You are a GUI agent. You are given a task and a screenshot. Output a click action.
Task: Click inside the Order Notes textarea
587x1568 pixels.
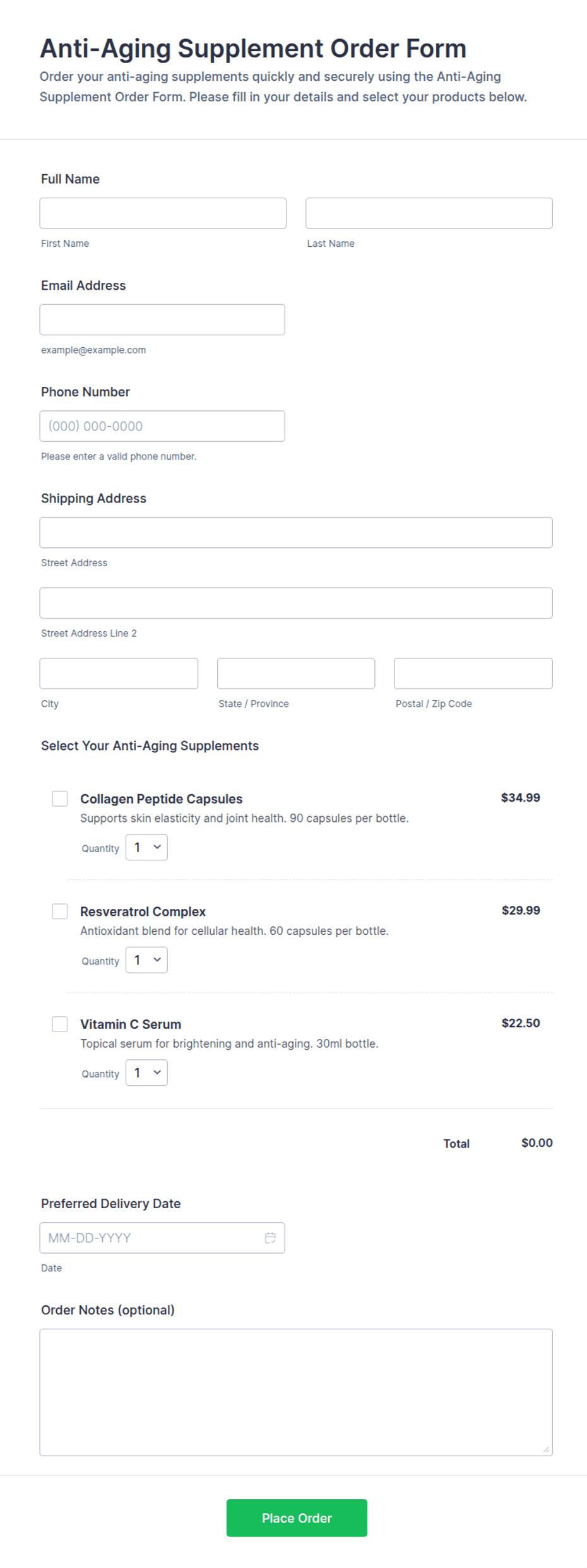pyautogui.click(x=296, y=1392)
